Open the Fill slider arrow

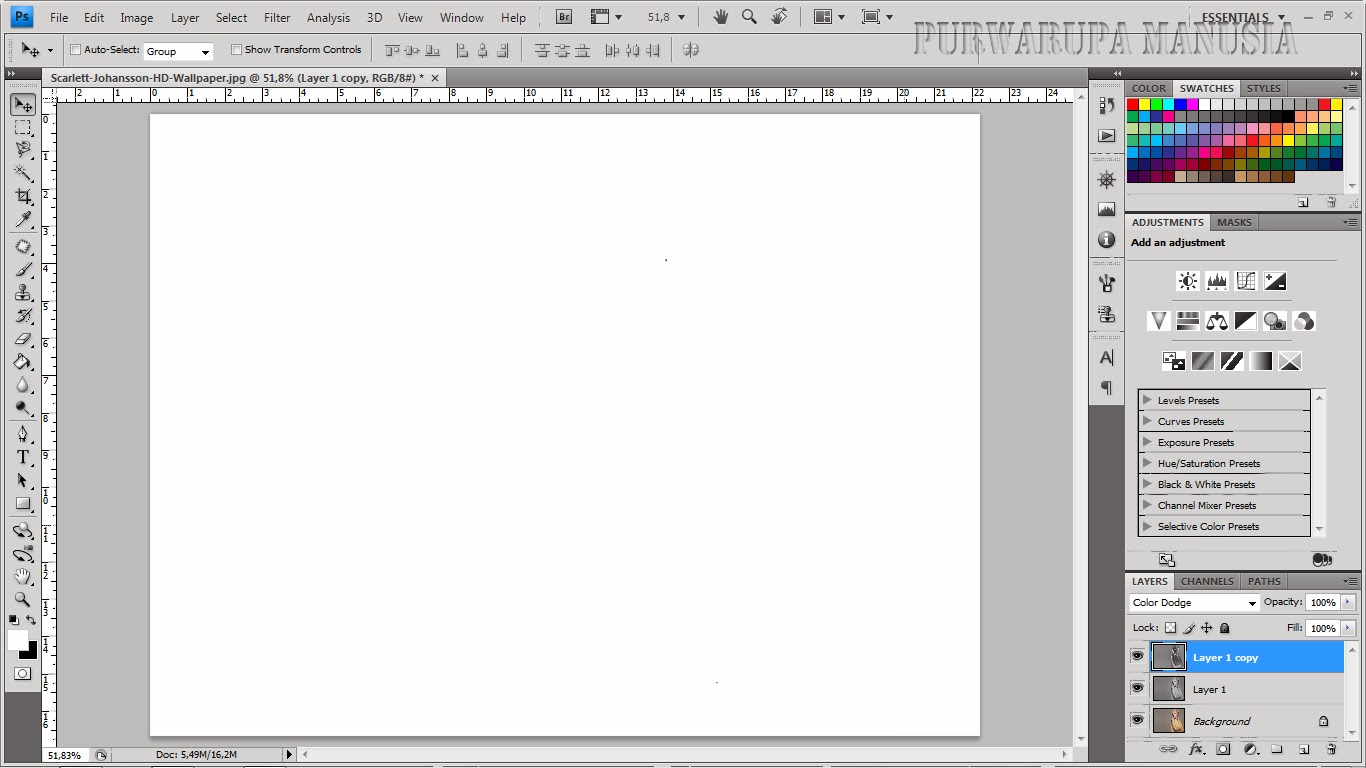coord(1348,628)
